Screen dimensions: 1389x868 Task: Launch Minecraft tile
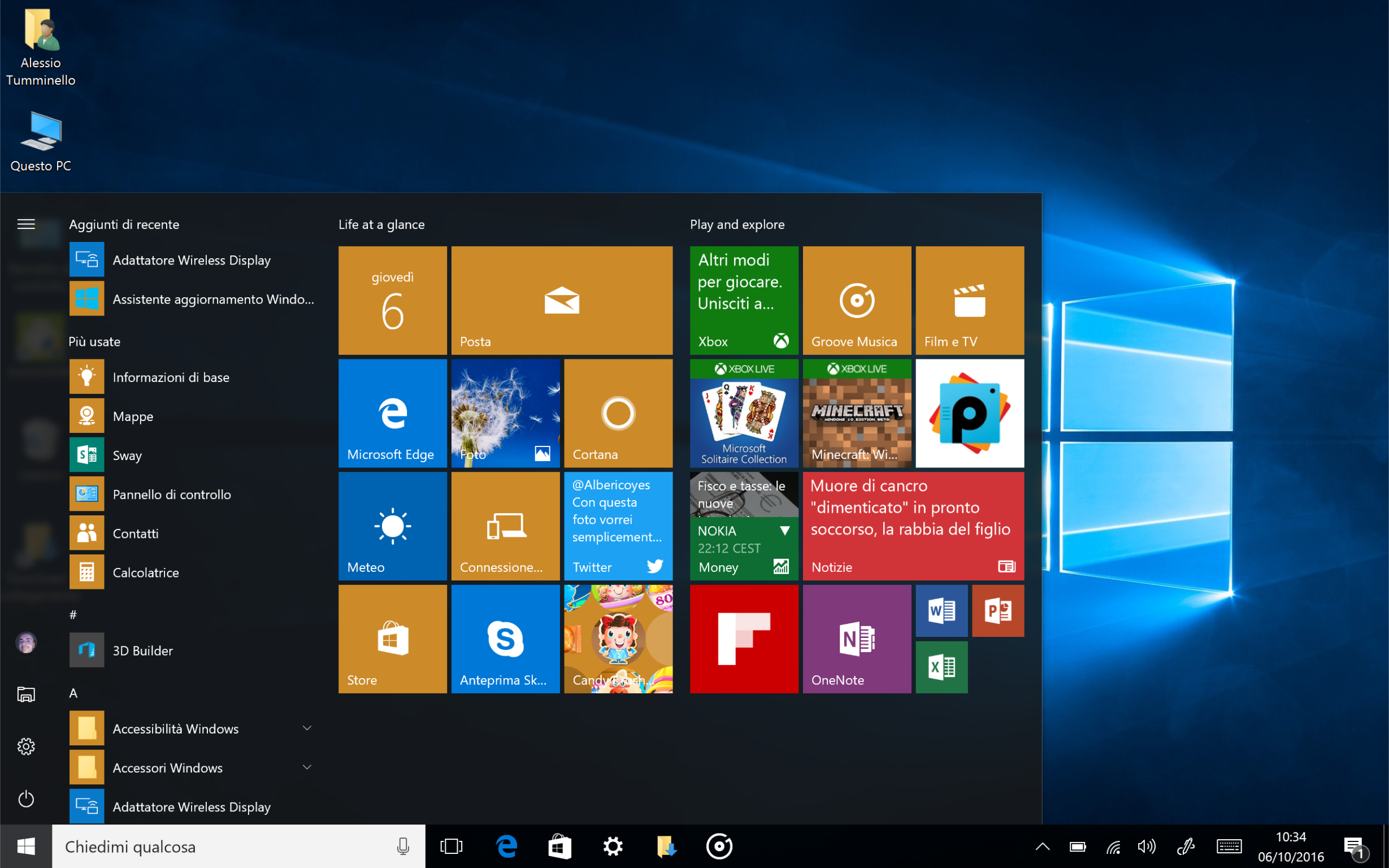click(857, 413)
